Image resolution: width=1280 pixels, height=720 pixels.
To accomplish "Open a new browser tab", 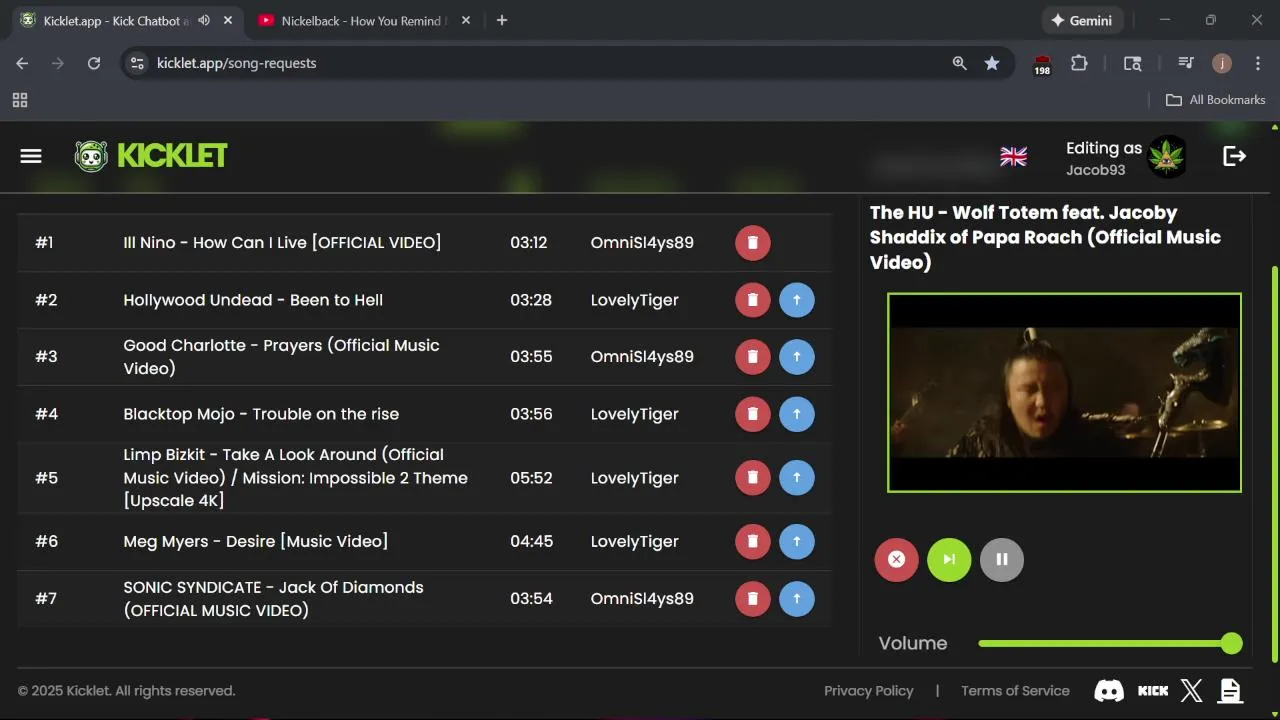I will [x=502, y=20].
